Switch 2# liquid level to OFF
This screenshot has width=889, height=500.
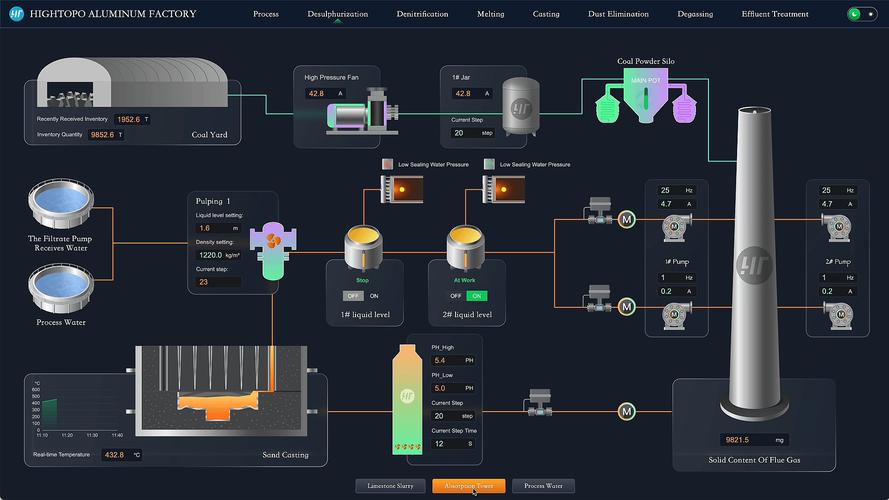click(455, 296)
